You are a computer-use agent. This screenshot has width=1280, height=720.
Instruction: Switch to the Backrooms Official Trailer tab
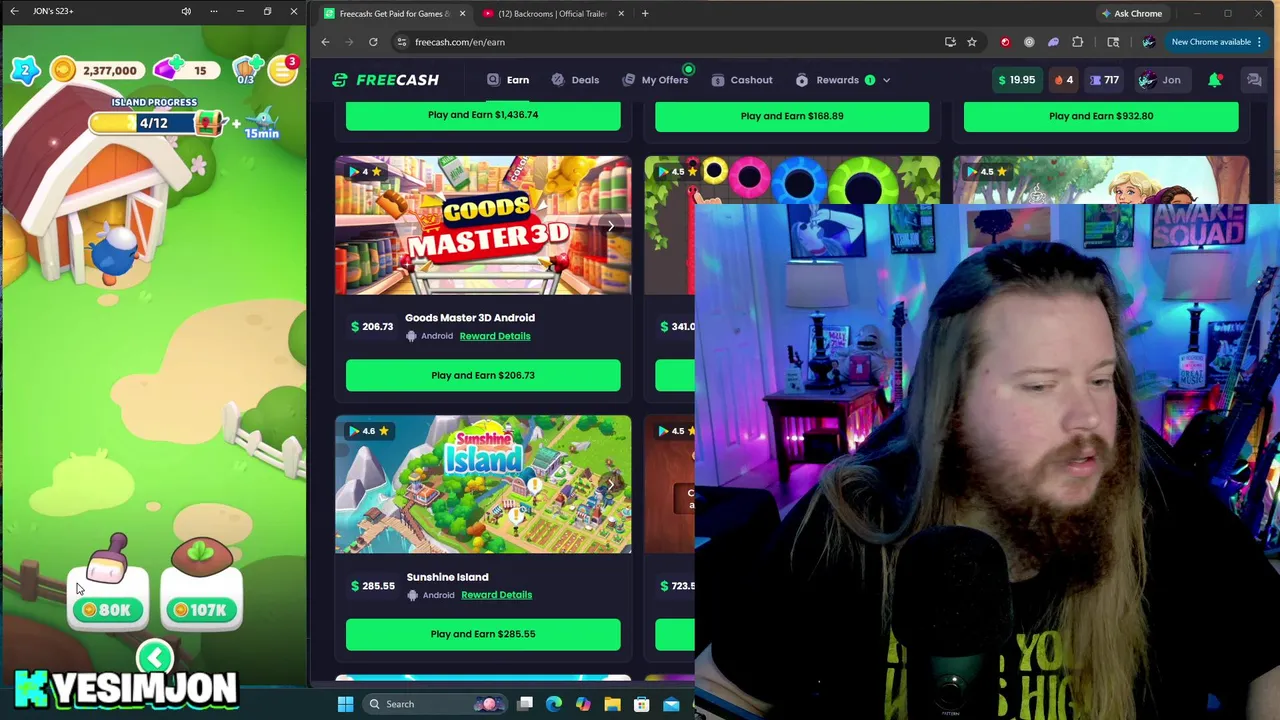tap(550, 14)
